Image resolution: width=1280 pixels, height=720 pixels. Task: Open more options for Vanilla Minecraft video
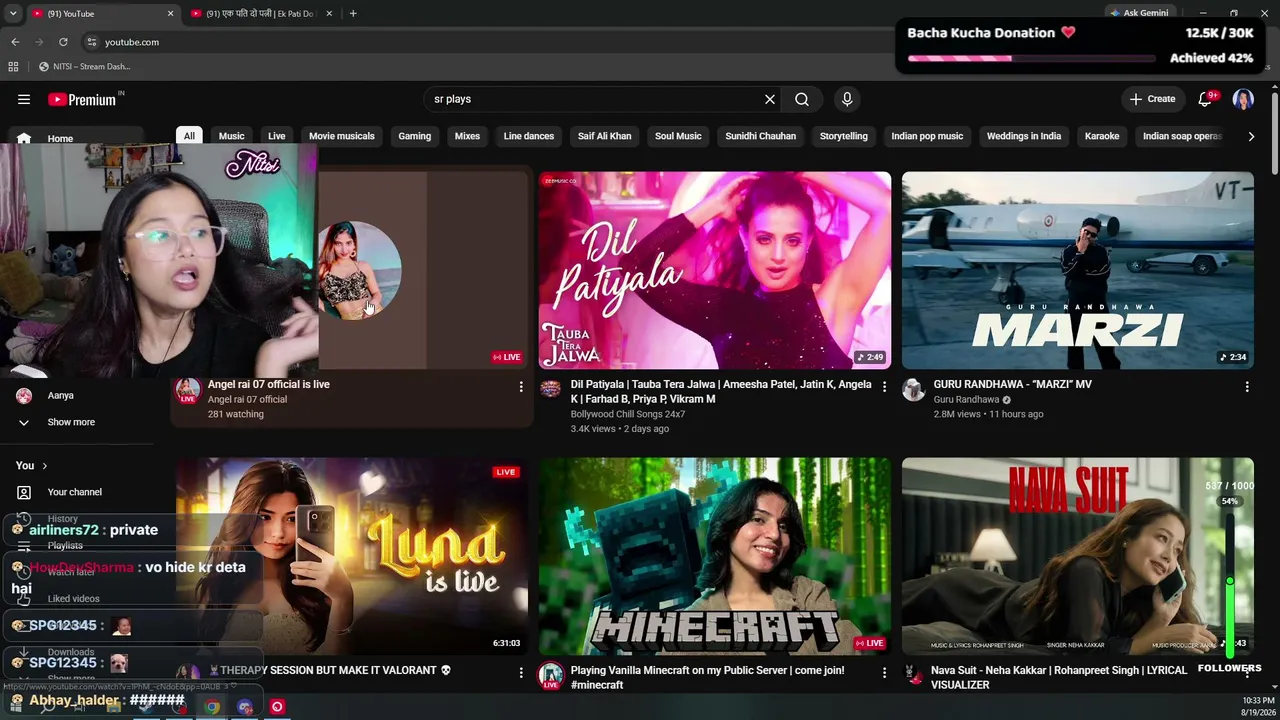pyautogui.click(x=884, y=672)
